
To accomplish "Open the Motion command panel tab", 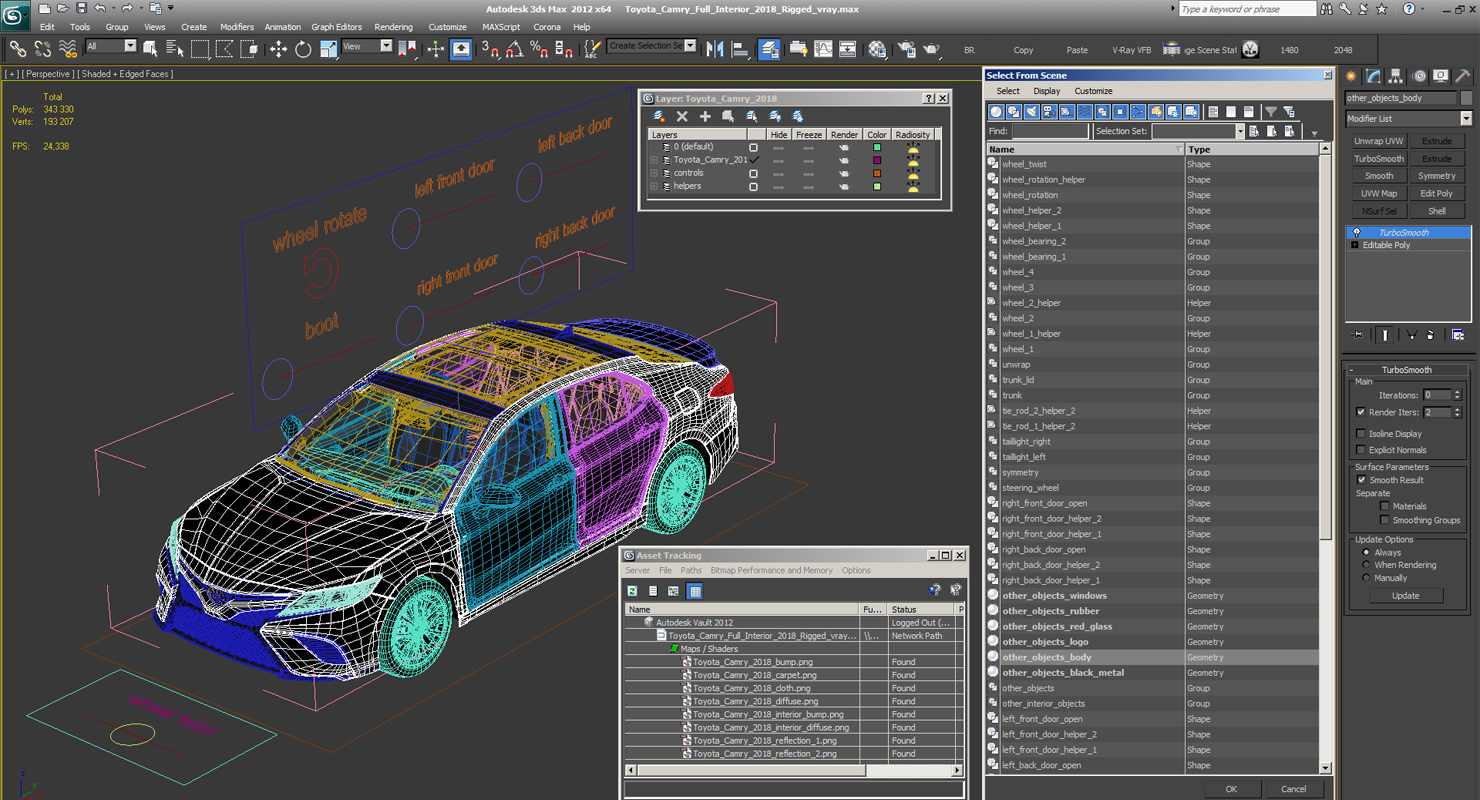I will tap(1418, 76).
